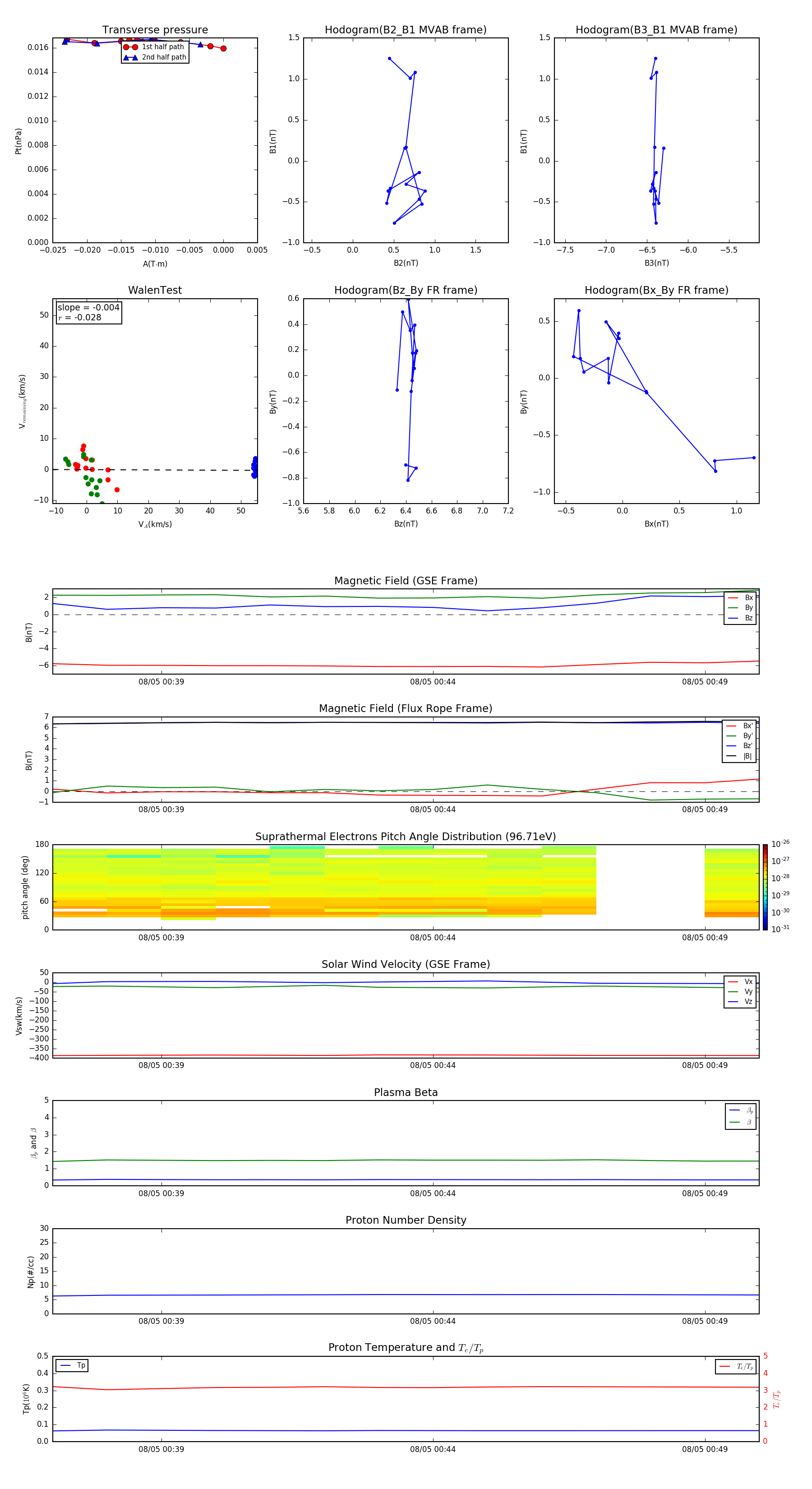Click the "A(T·m)" x-axis label
This screenshot has height=1489, width=812.
155,264
